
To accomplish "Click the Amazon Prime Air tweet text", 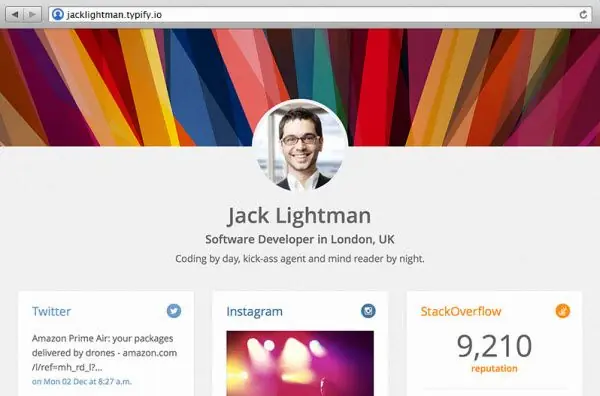I will (104, 353).
